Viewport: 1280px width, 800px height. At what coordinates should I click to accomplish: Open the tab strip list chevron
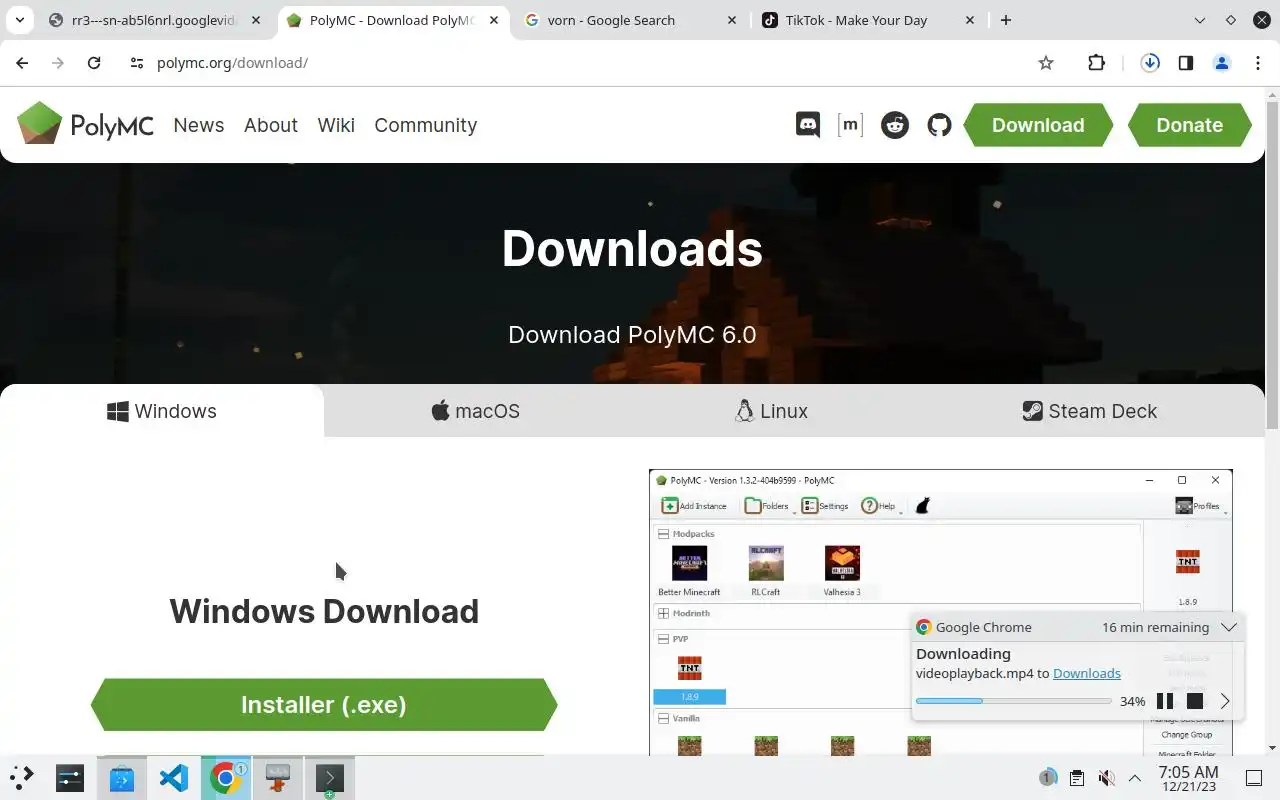tap(1200, 20)
